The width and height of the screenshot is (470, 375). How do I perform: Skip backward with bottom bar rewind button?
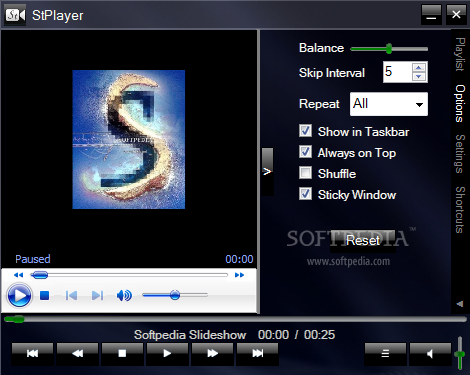click(x=77, y=353)
